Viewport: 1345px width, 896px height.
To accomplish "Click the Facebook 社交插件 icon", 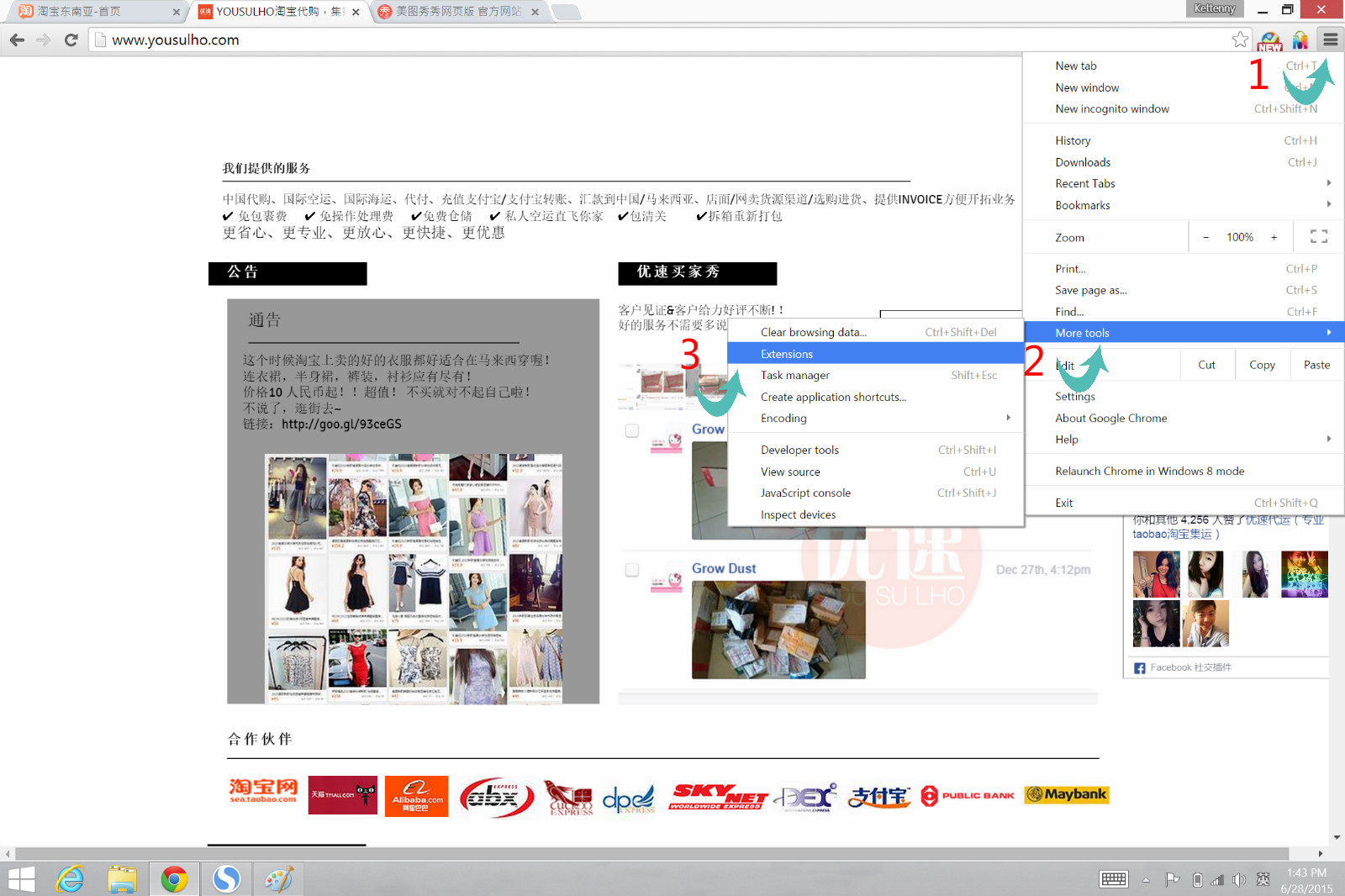I will (x=1140, y=668).
